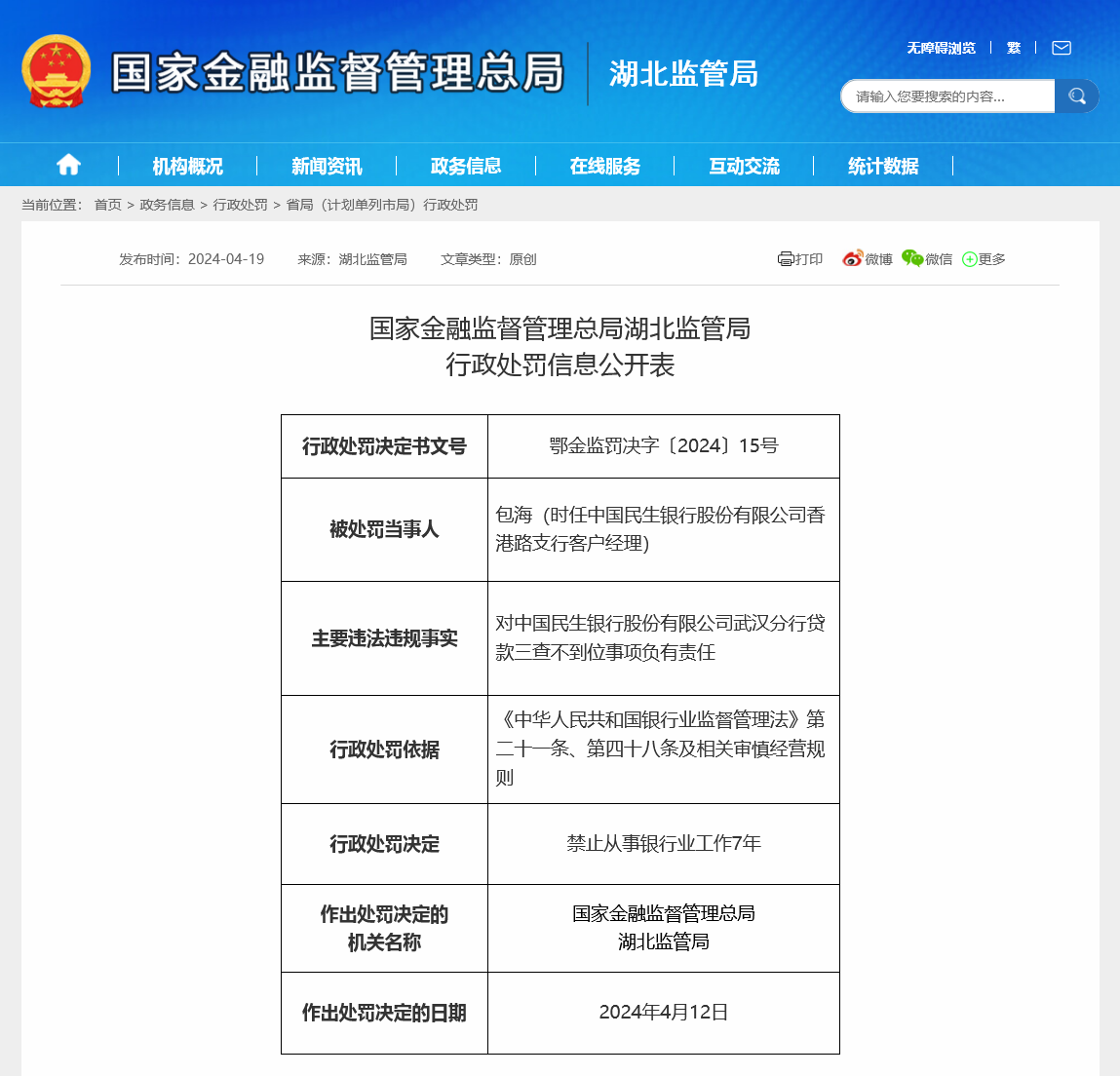The width and height of the screenshot is (1120, 1076).
Task: Select the decision 禁止从事银行业工作7年
Action: 664,843
